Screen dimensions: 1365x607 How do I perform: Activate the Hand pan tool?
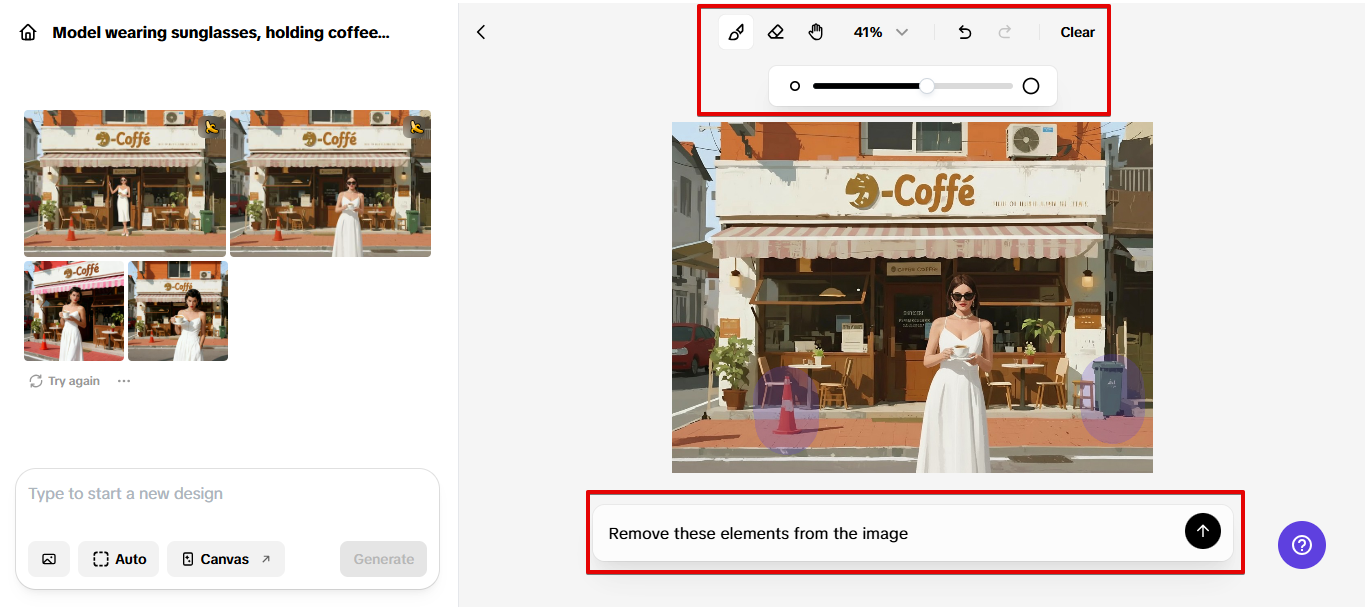[816, 32]
